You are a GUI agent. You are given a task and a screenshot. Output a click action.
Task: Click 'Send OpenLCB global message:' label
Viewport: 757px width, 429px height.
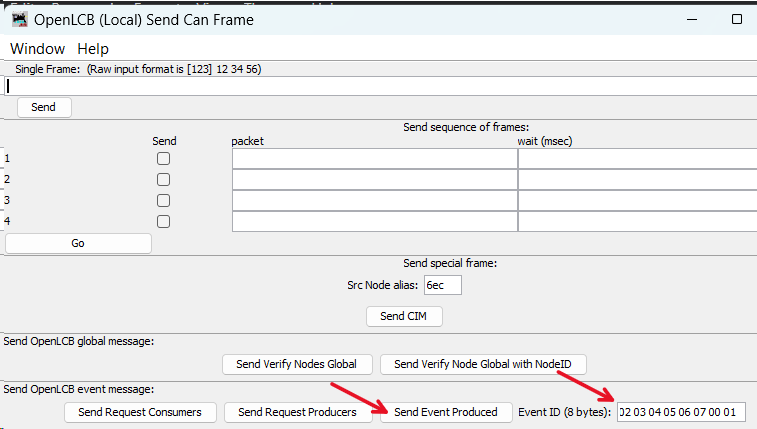(x=79, y=341)
